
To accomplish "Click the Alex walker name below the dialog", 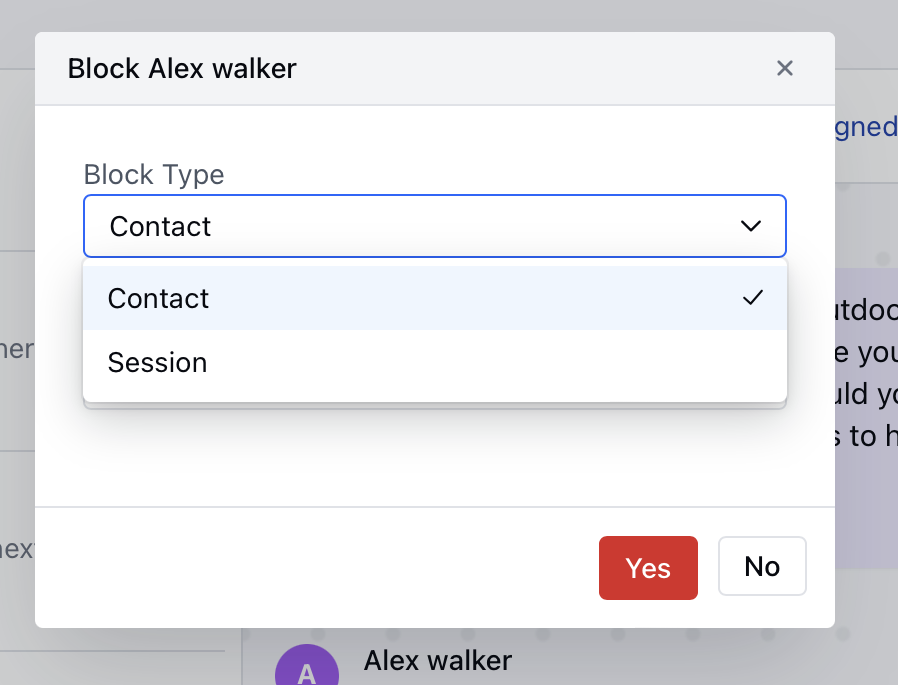I will [437, 661].
